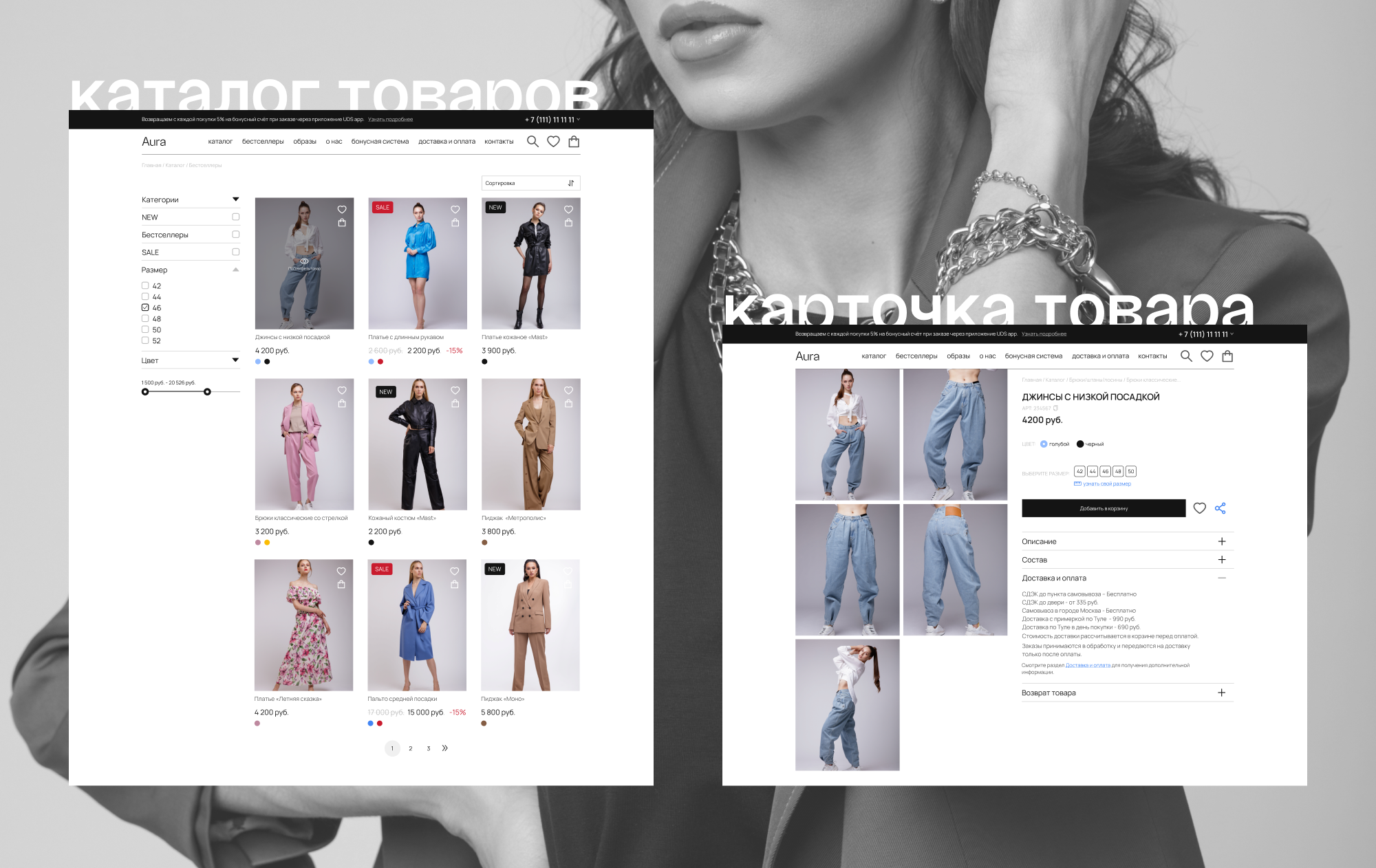Open контакты menu item on product page
This screenshot has width=1376, height=868.
coord(1152,356)
